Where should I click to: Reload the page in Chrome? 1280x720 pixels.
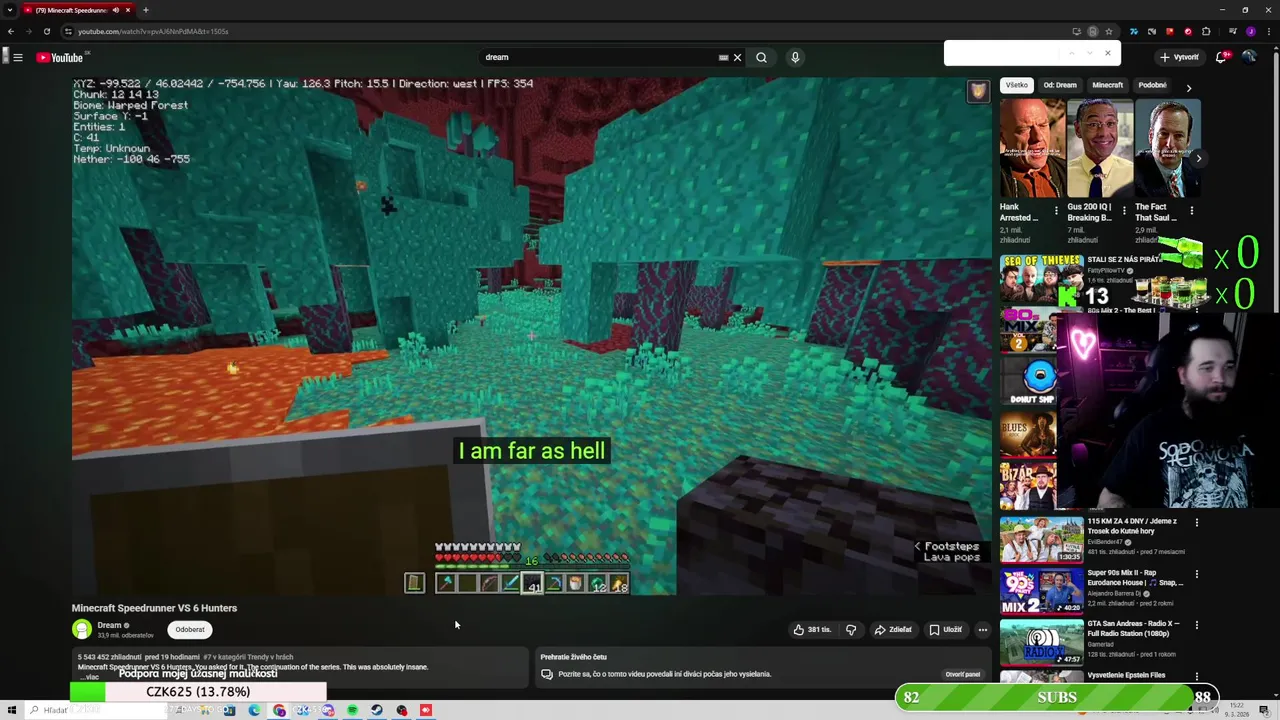coord(46,31)
